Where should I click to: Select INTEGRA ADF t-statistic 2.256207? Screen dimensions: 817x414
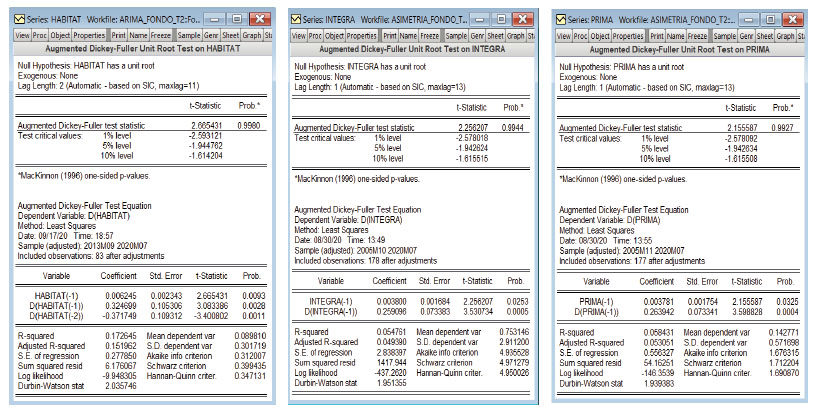tap(473, 128)
